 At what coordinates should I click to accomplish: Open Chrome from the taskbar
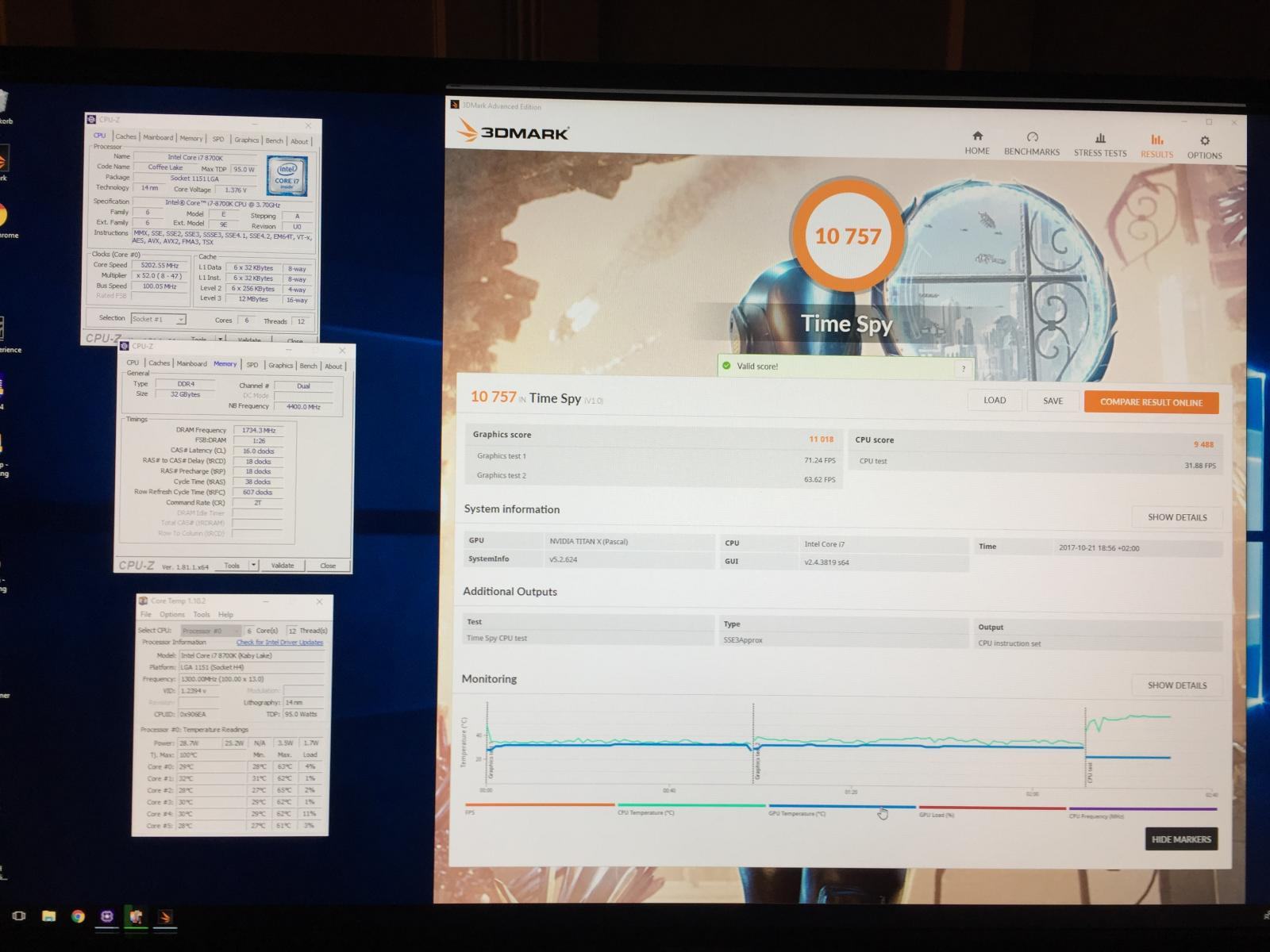click(x=78, y=916)
